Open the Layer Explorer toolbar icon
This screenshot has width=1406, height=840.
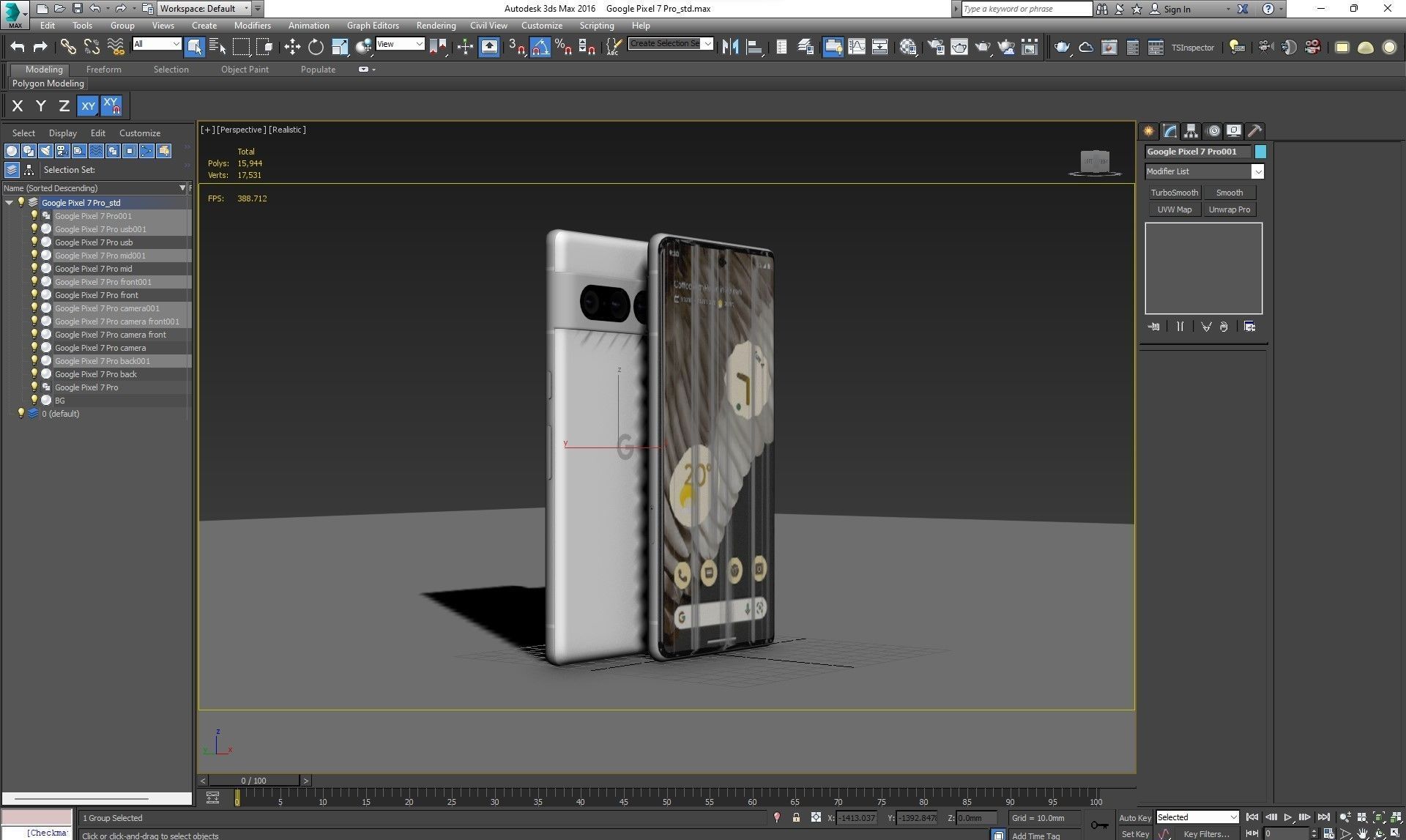click(x=806, y=47)
